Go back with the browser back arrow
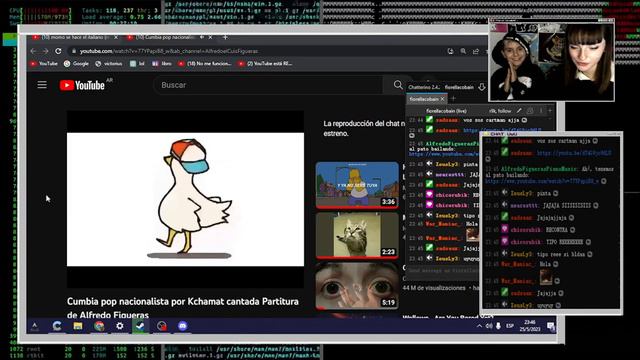This screenshot has width=640, height=360. [x=33, y=51]
